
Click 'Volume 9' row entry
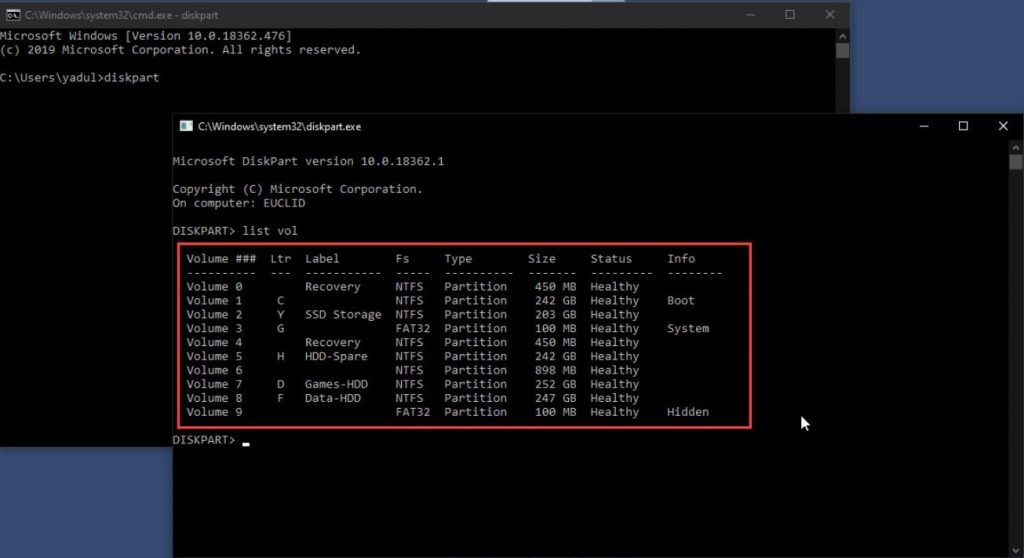(x=214, y=412)
